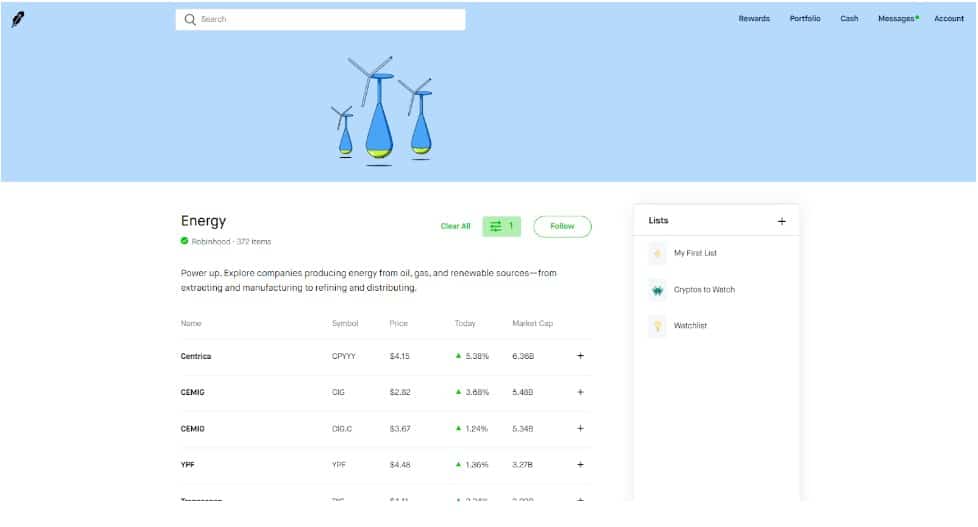The height and width of the screenshot is (527, 978).
Task: Click the $2.82 price value
Action: pos(400,393)
